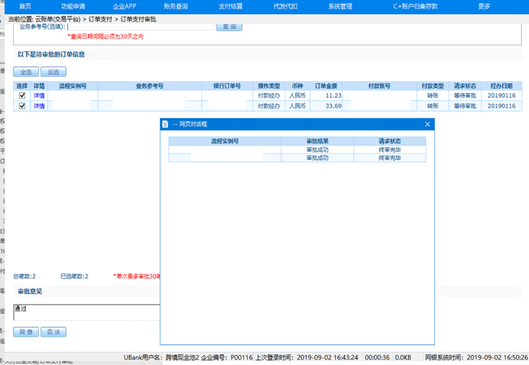The image size is (529, 365).
Task: Click the 付款账号 column header
Action: [379, 86]
